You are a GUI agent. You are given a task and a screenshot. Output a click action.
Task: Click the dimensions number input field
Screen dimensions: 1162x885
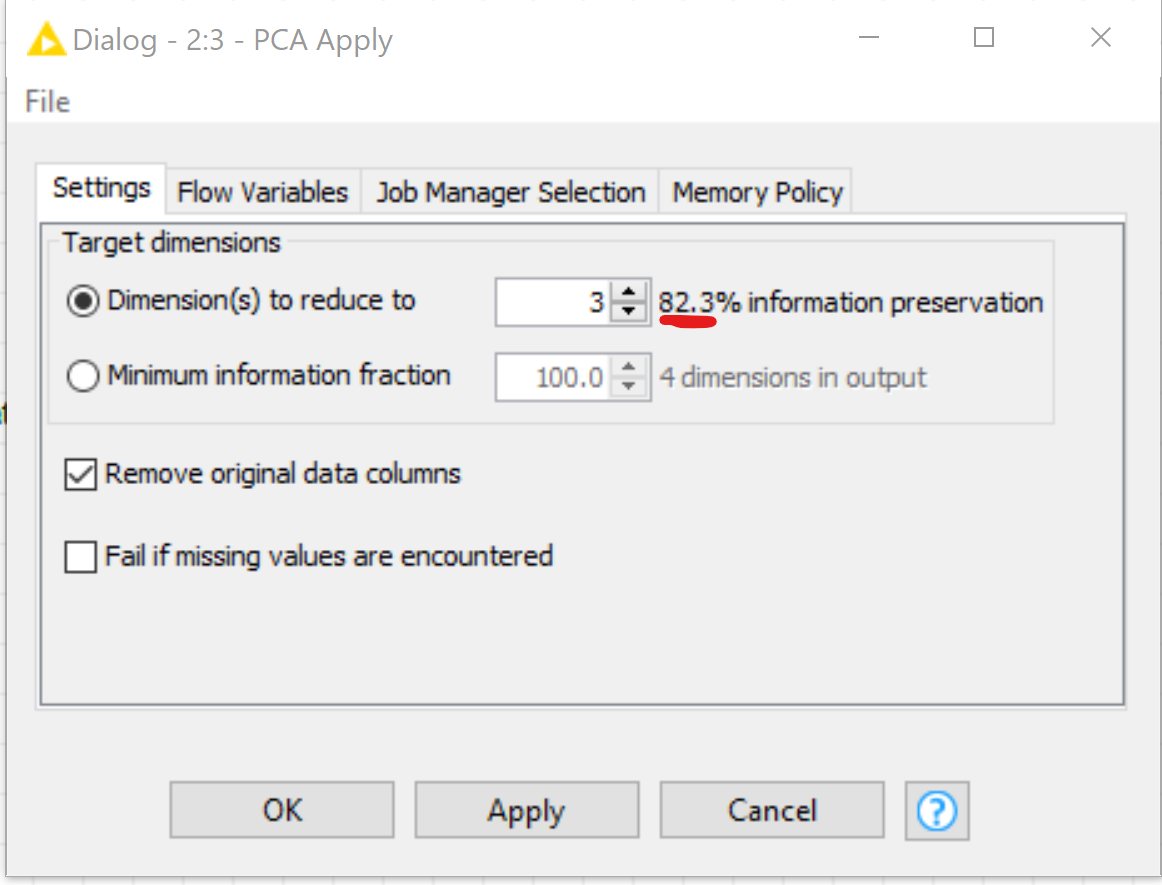[x=553, y=302]
